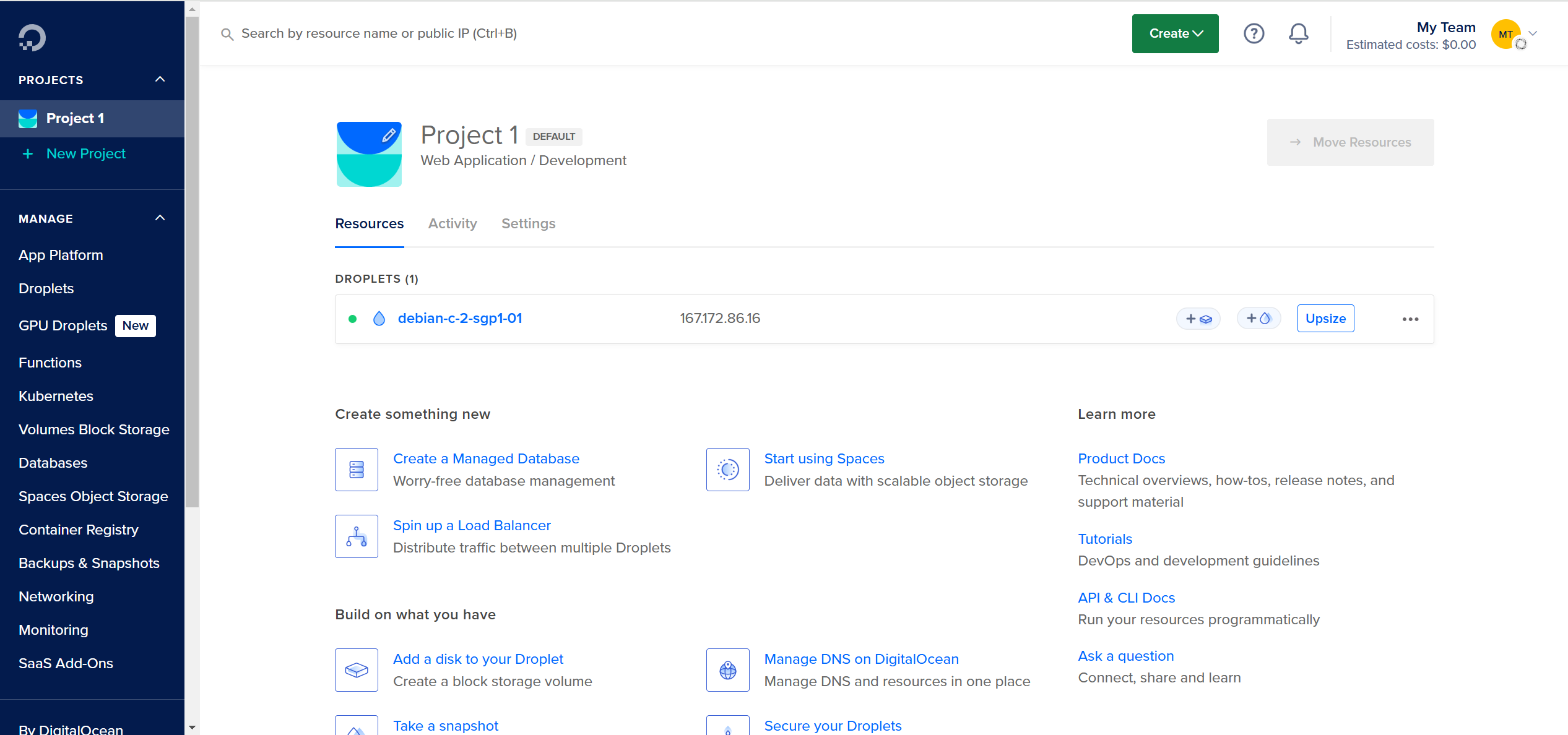Switch to the Settings tab
Screen dimensions: 1568x735
528,224
